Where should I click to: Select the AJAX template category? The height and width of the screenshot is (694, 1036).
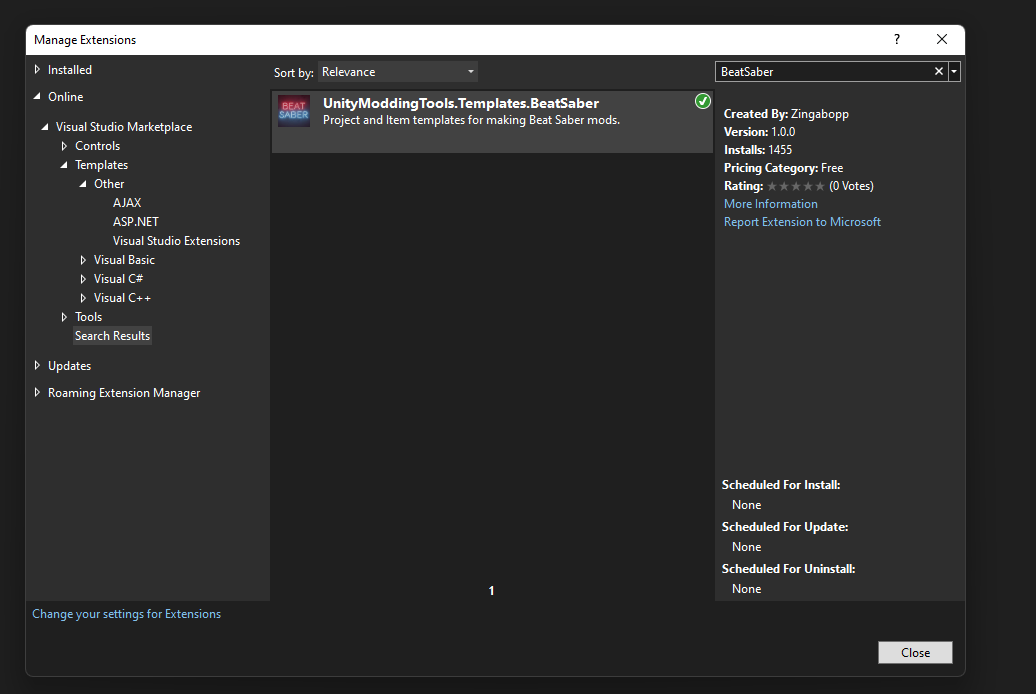tap(127, 203)
